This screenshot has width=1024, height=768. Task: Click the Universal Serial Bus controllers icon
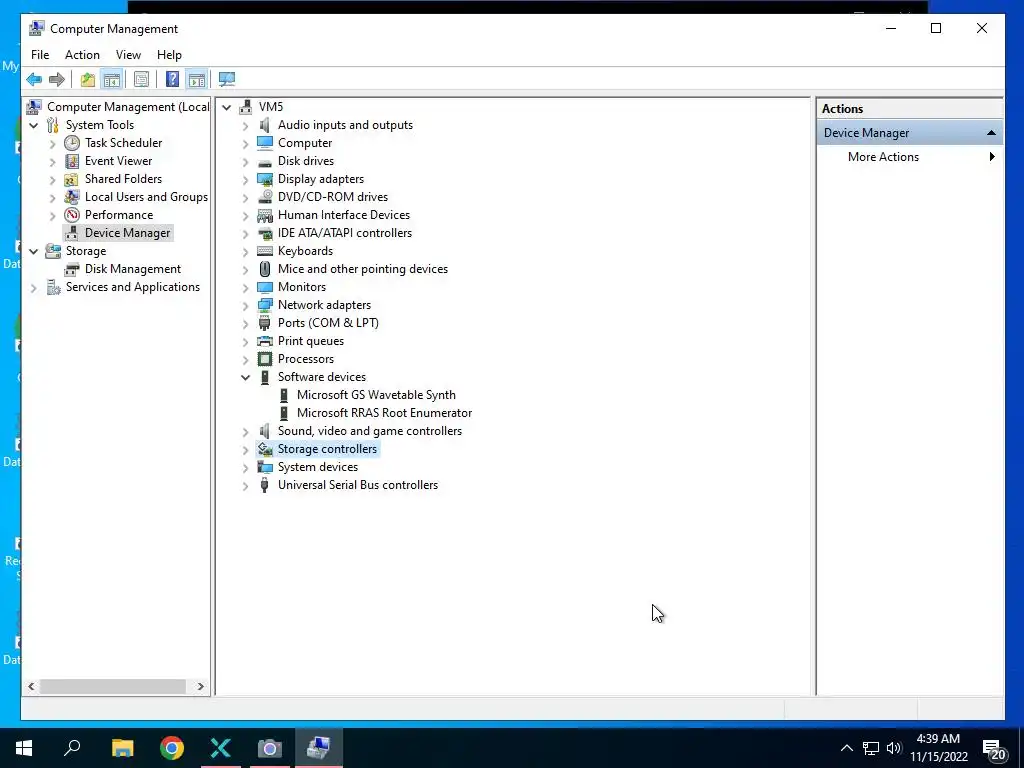[x=264, y=485]
